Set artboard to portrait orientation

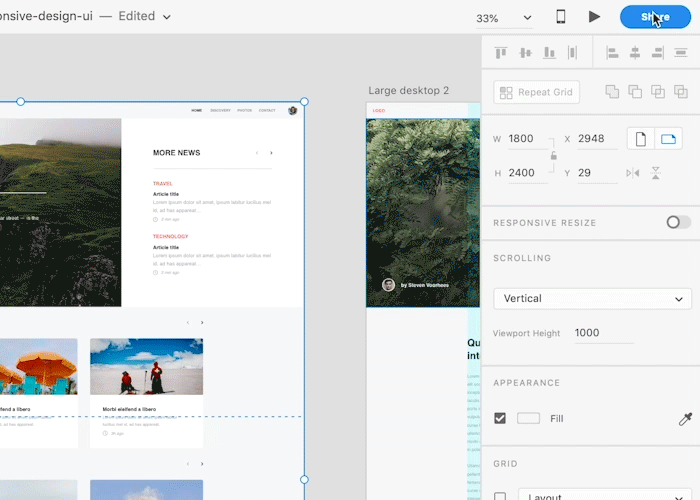641,139
